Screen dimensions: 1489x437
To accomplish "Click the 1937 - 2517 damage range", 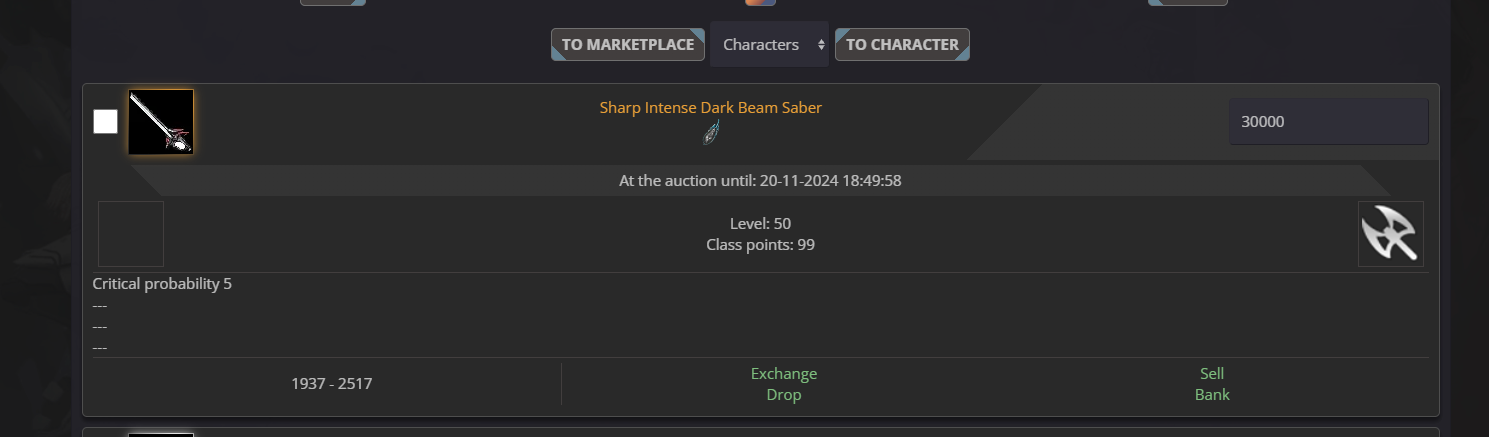I will coord(332,384).
